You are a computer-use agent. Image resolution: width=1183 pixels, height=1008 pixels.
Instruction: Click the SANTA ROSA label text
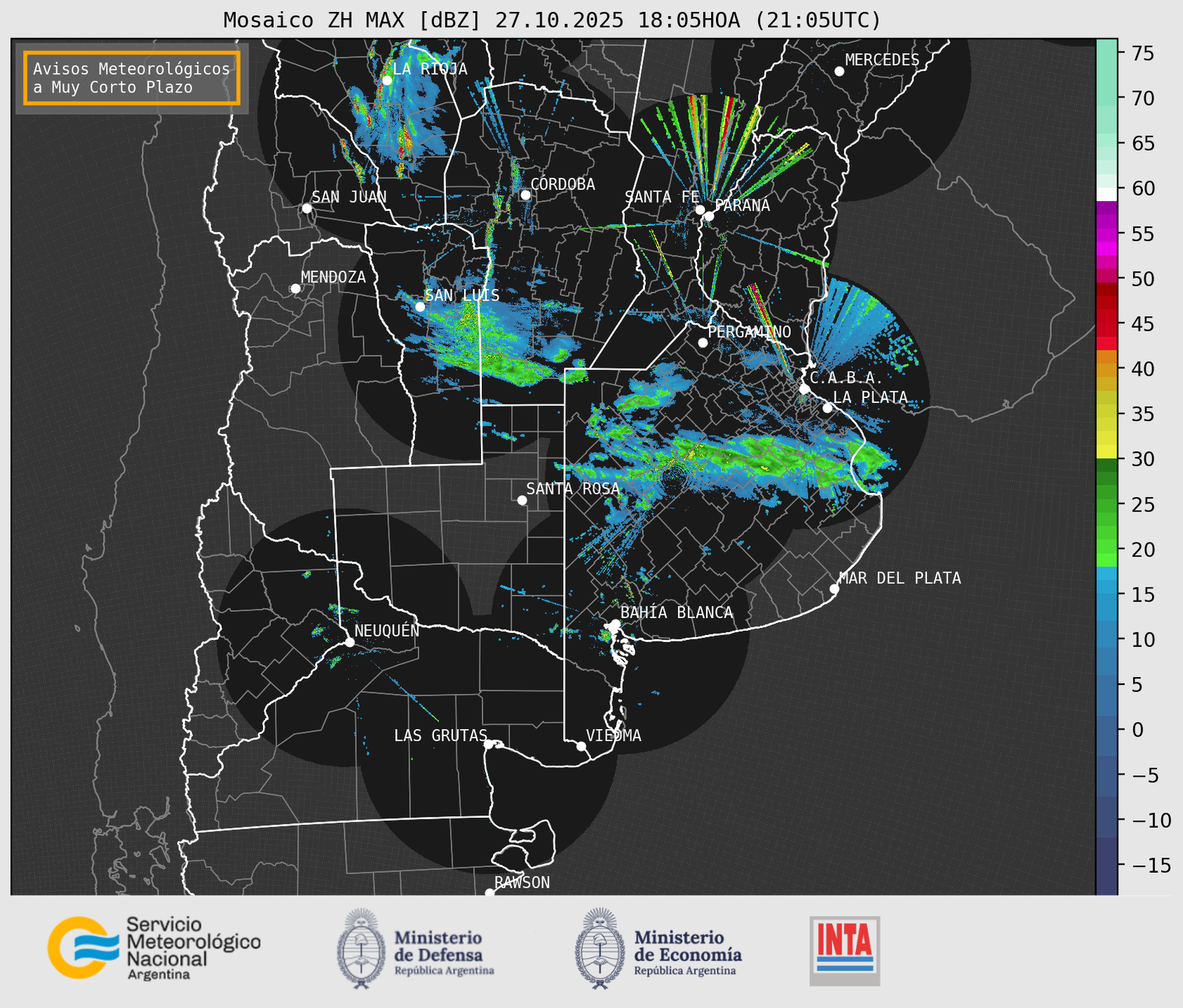(573, 489)
